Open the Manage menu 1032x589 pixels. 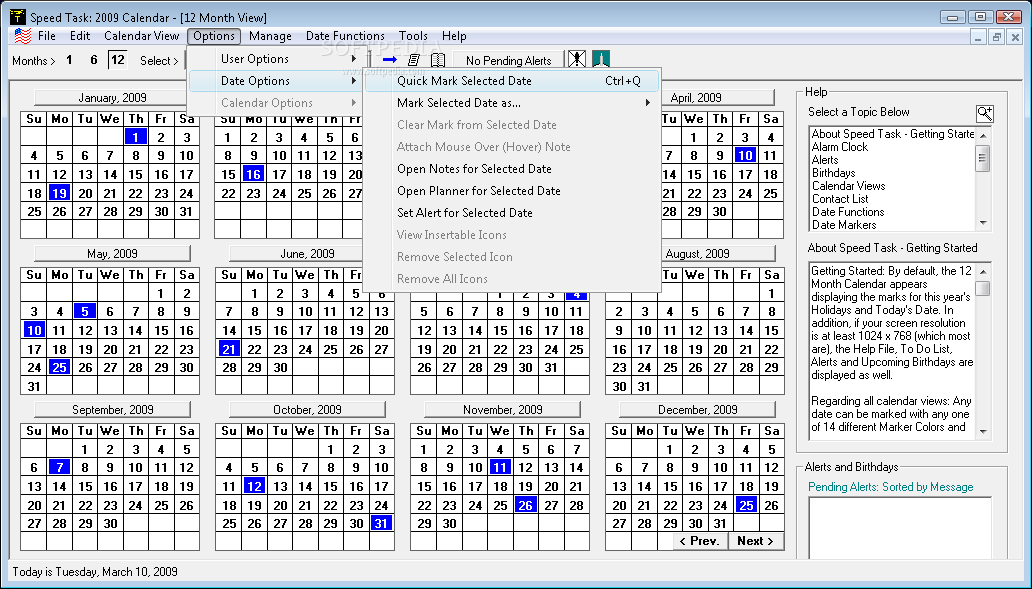[x=270, y=36]
